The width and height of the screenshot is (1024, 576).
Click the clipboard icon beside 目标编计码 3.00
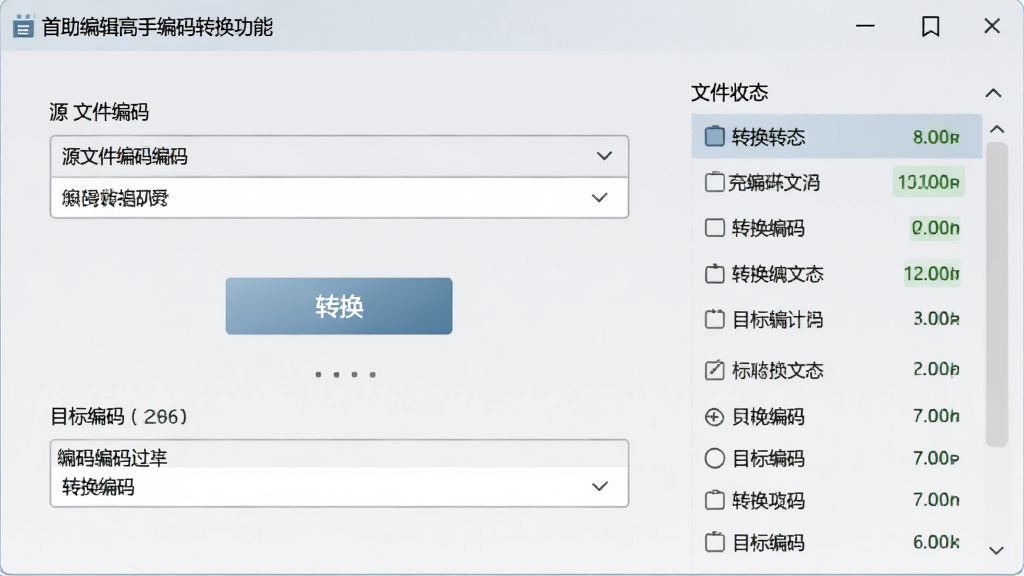tap(714, 319)
